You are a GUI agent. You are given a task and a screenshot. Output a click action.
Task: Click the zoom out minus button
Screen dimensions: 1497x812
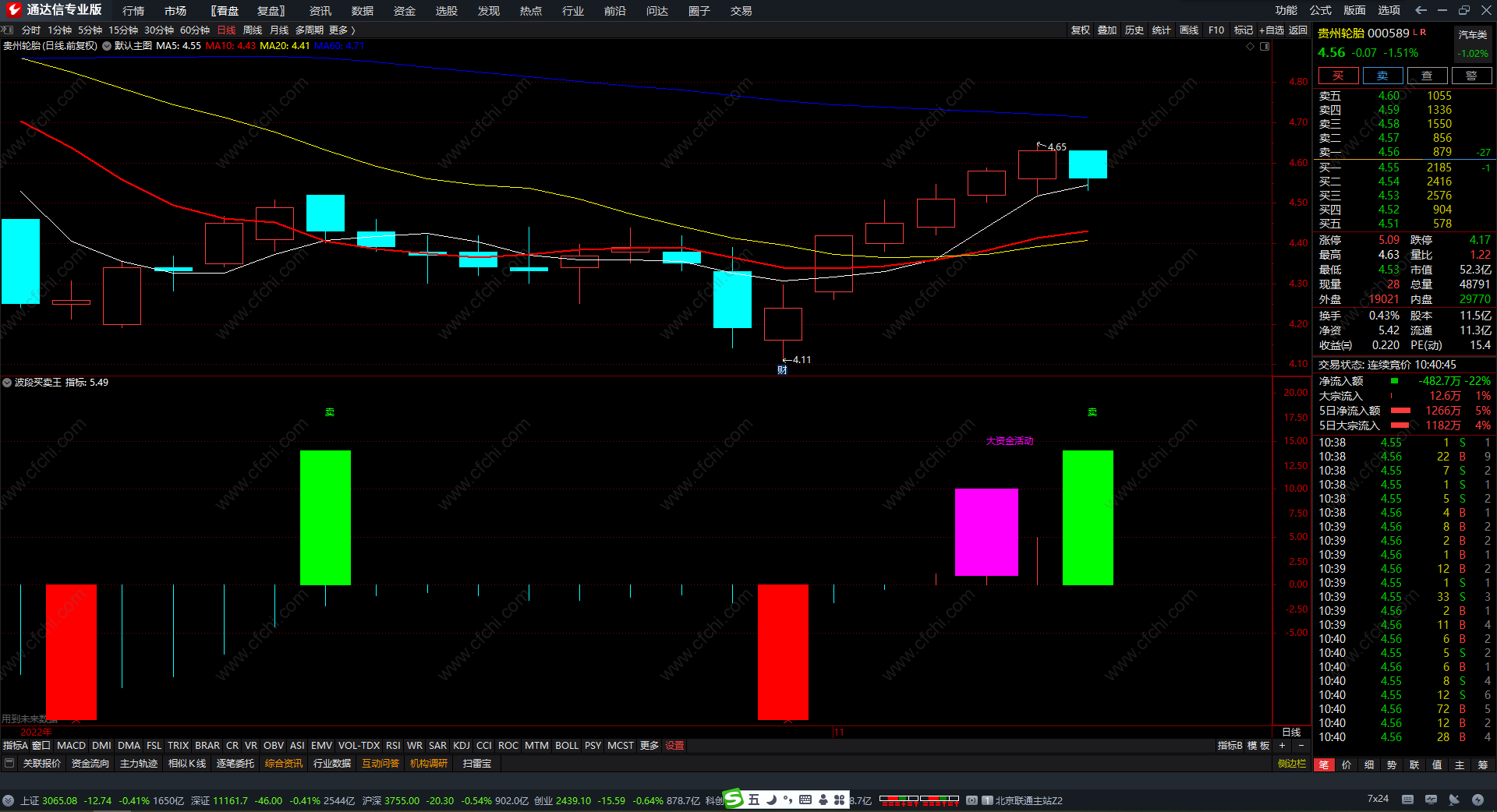(1301, 746)
